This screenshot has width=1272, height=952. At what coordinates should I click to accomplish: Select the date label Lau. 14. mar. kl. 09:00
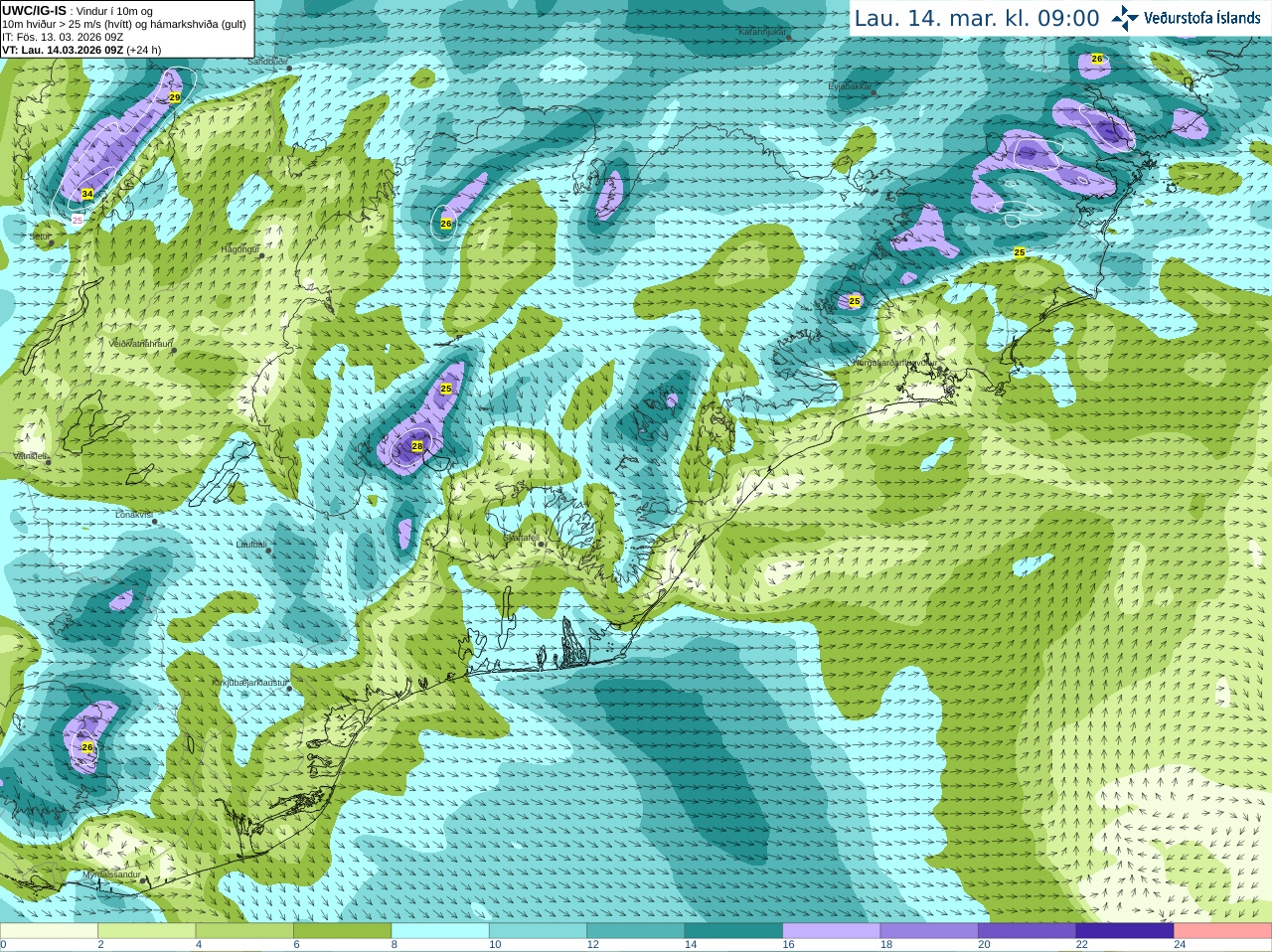[977, 19]
